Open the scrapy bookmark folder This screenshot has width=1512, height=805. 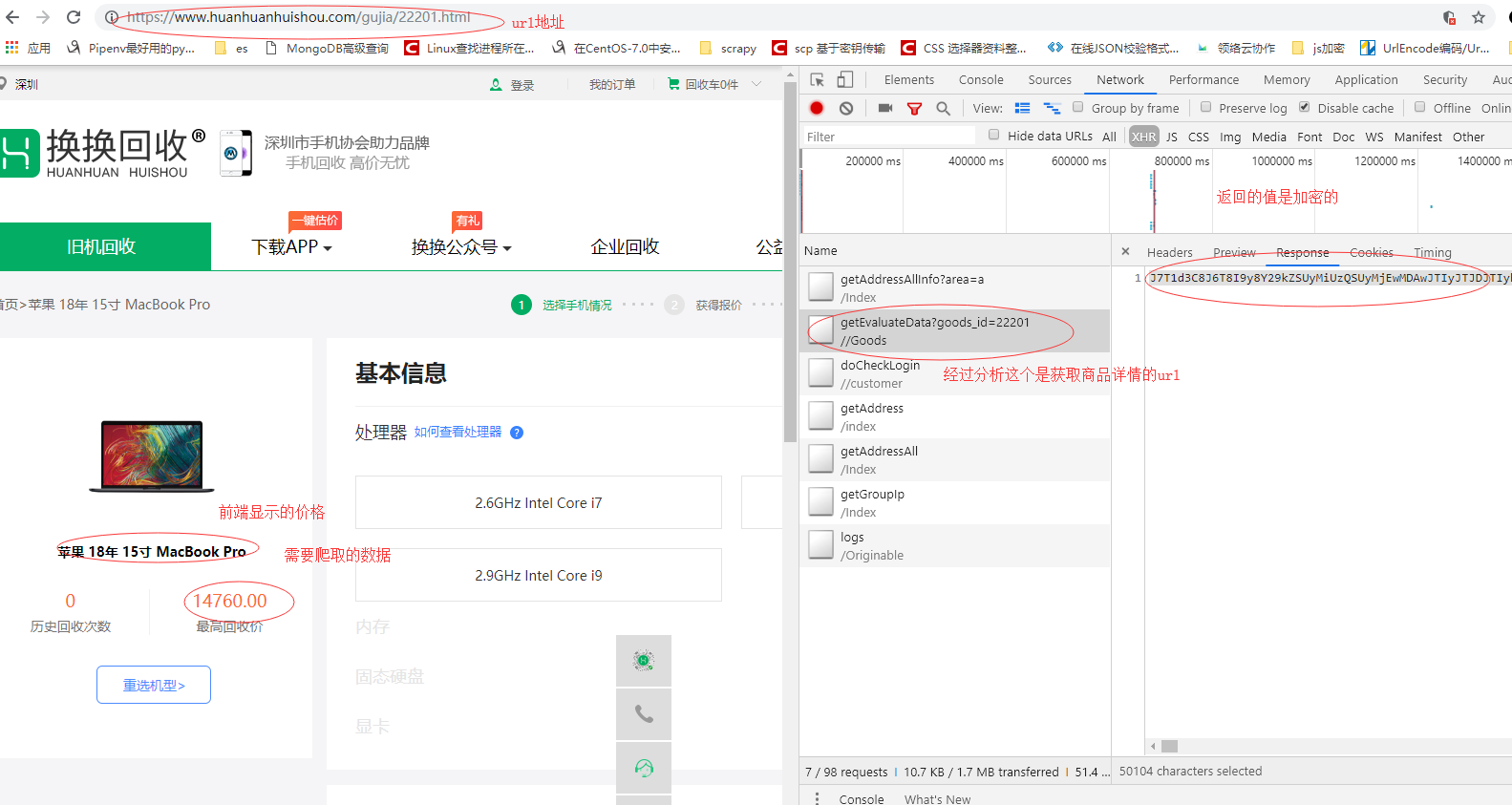[728, 48]
